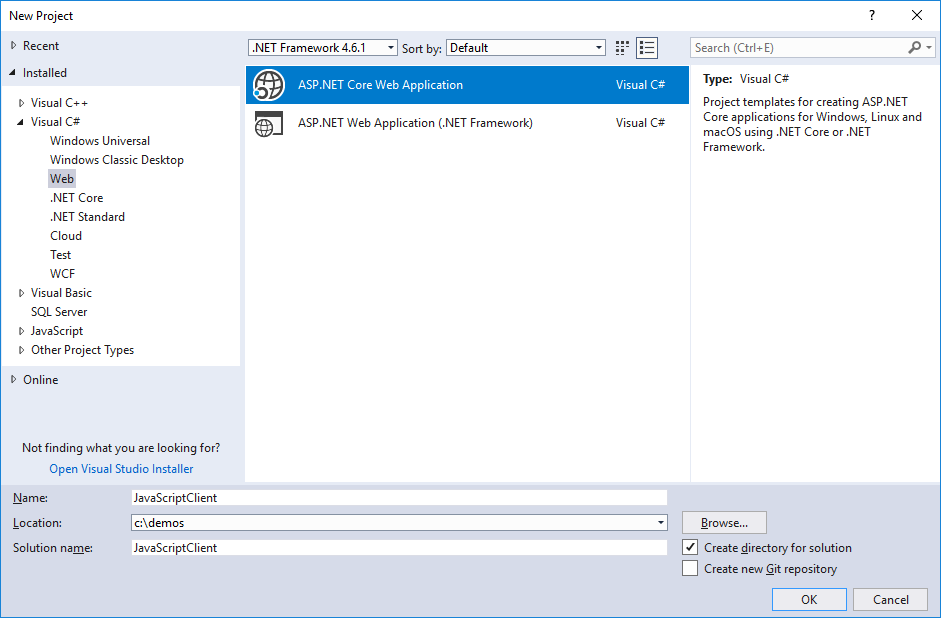Click the Other Project Types label
The width and height of the screenshot is (941, 618).
pos(82,350)
